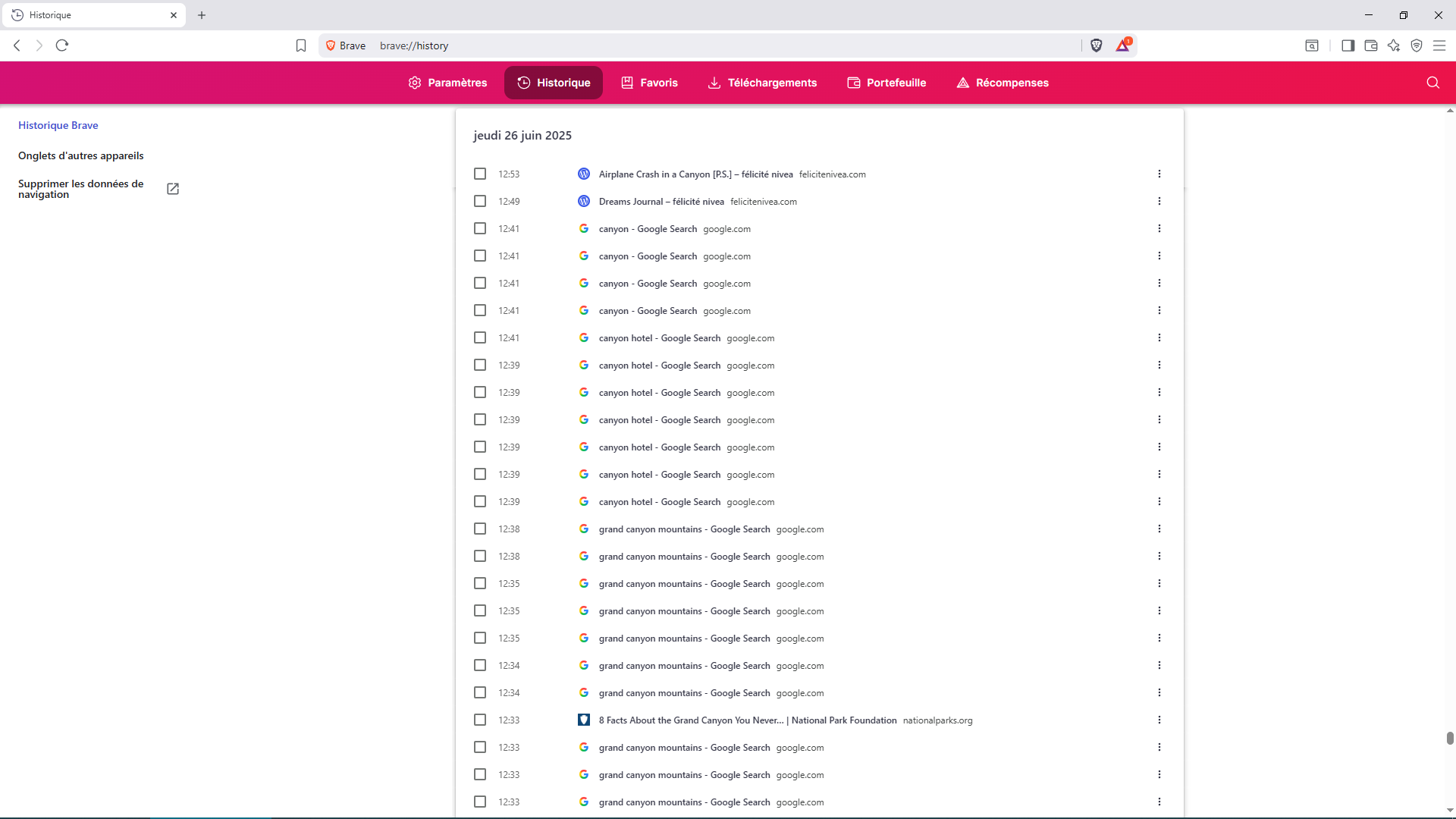This screenshot has width=1456, height=819.
Task: Bookmark this page with the bookmark icon
Action: pos(301,45)
